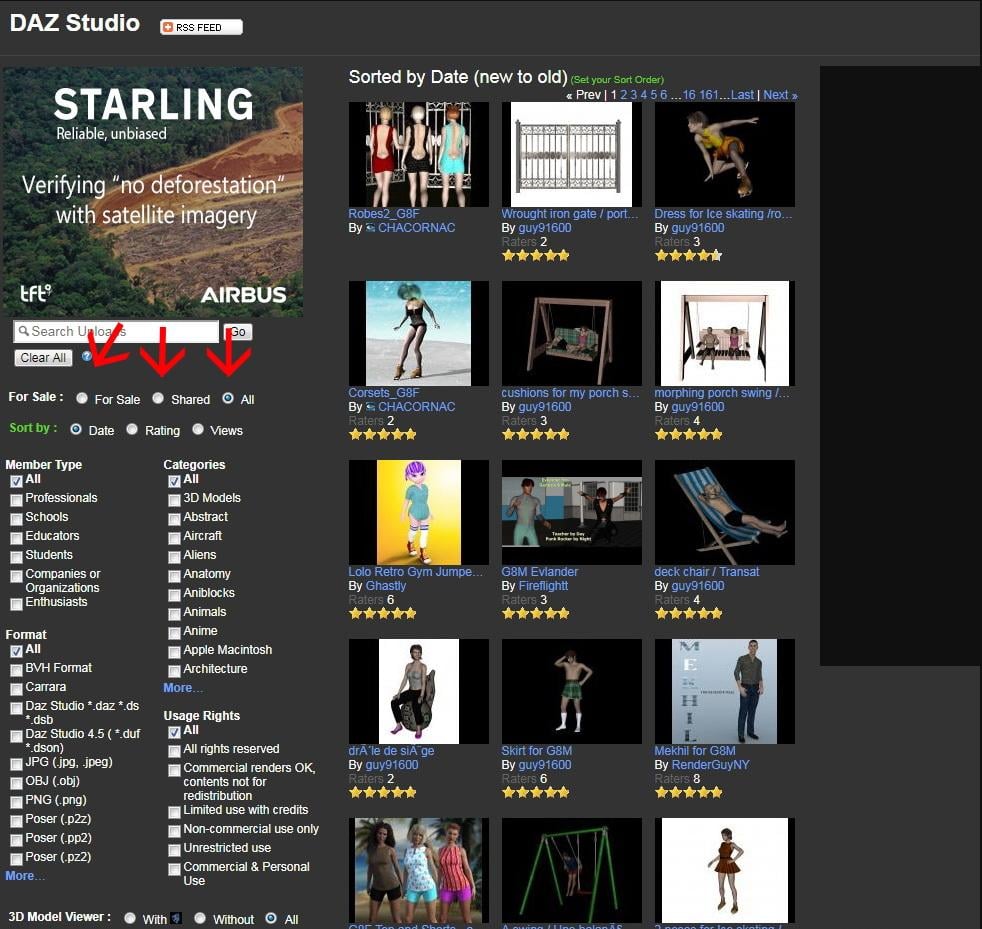This screenshot has height=929, width=982.
Task: Tick the Anime category checkbox
Action: pyautogui.click(x=174, y=633)
